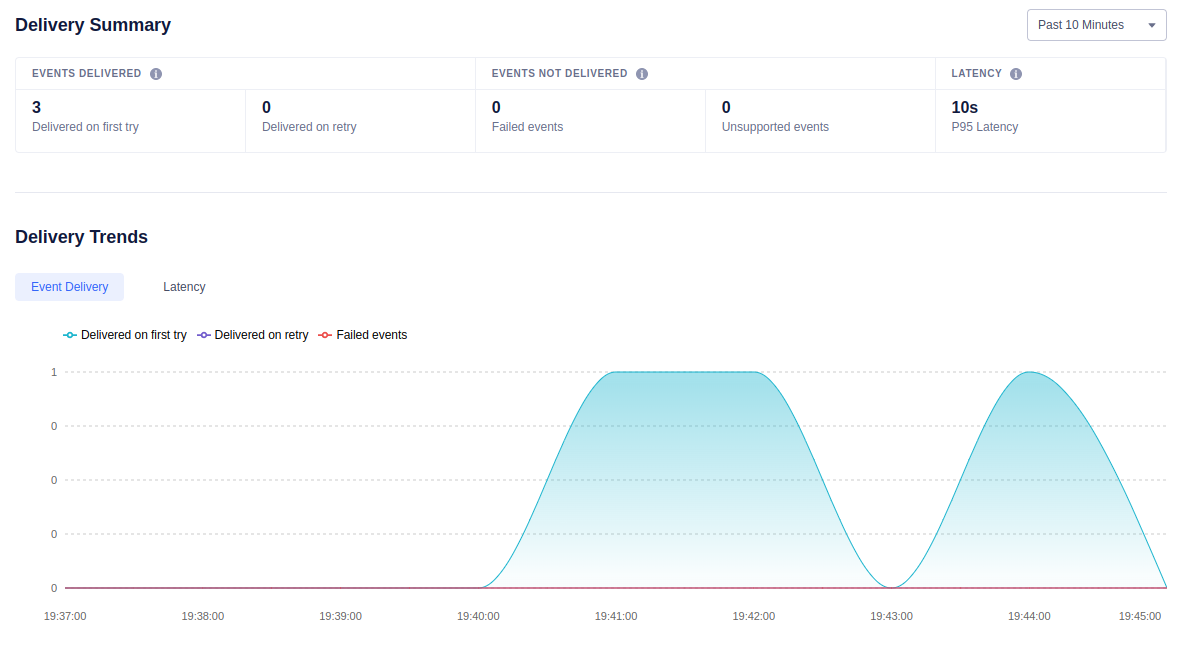Click the red Failed events legend marker
This screenshot has width=1189, height=650.
coord(324,335)
